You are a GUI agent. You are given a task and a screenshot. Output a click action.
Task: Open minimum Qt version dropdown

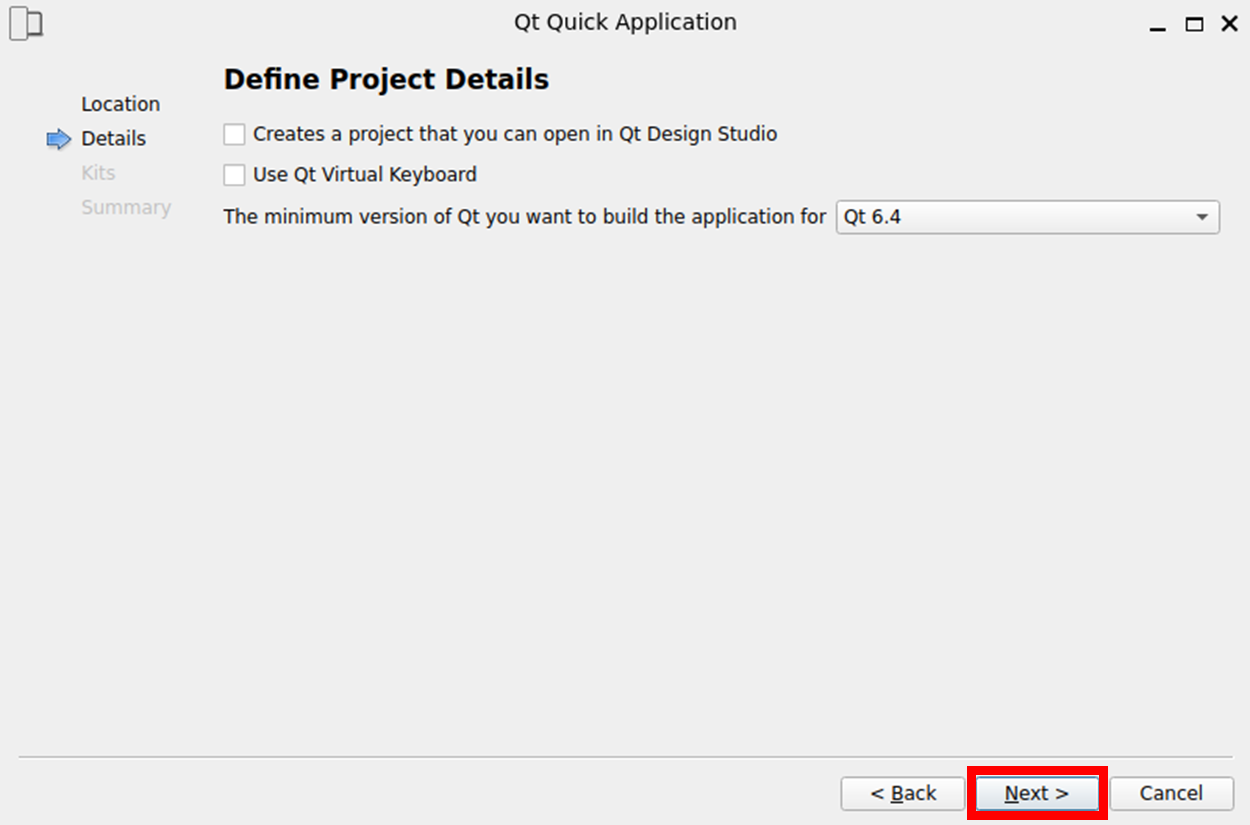[x=1027, y=217]
